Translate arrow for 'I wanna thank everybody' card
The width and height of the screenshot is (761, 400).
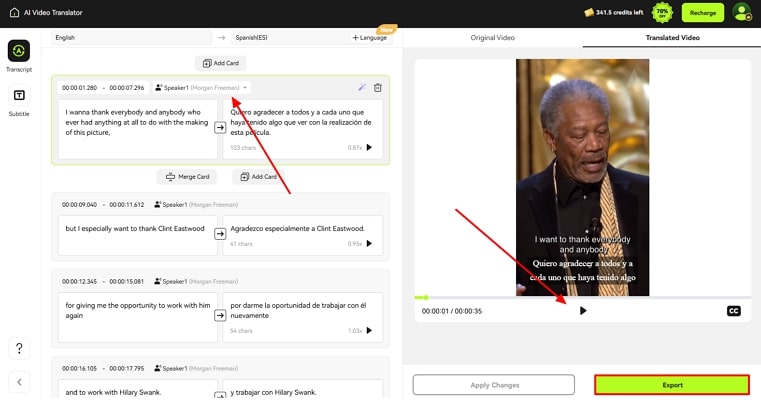[220, 127]
